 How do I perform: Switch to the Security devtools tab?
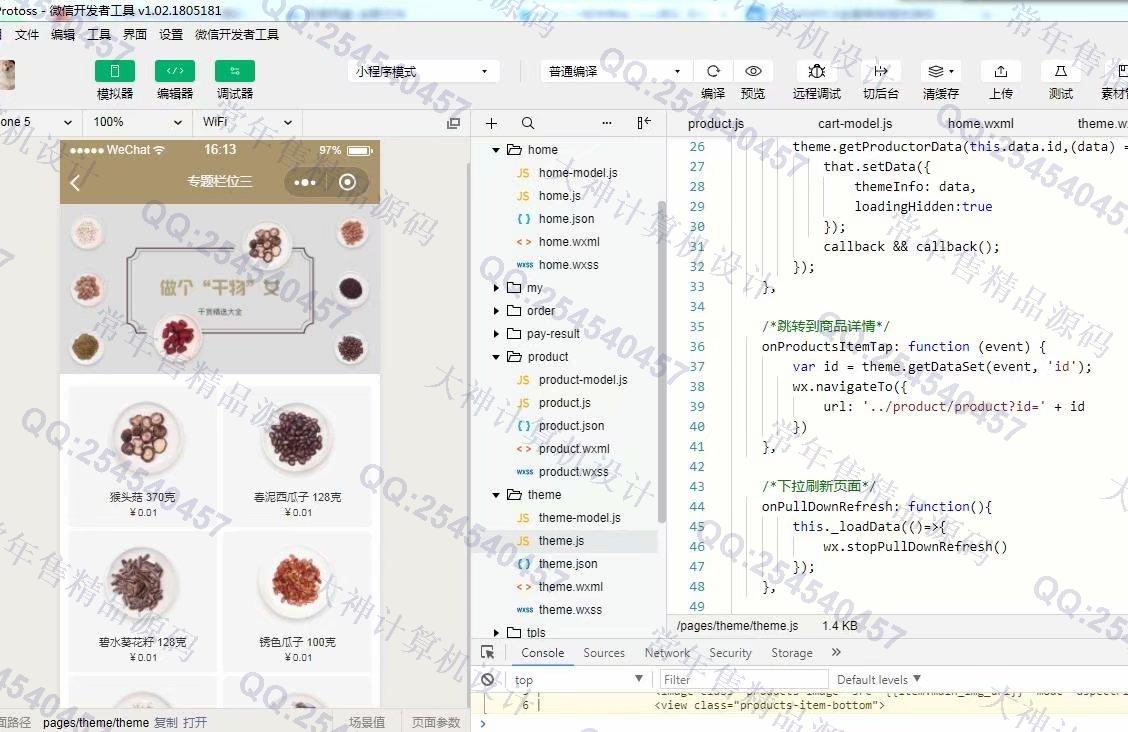730,653
